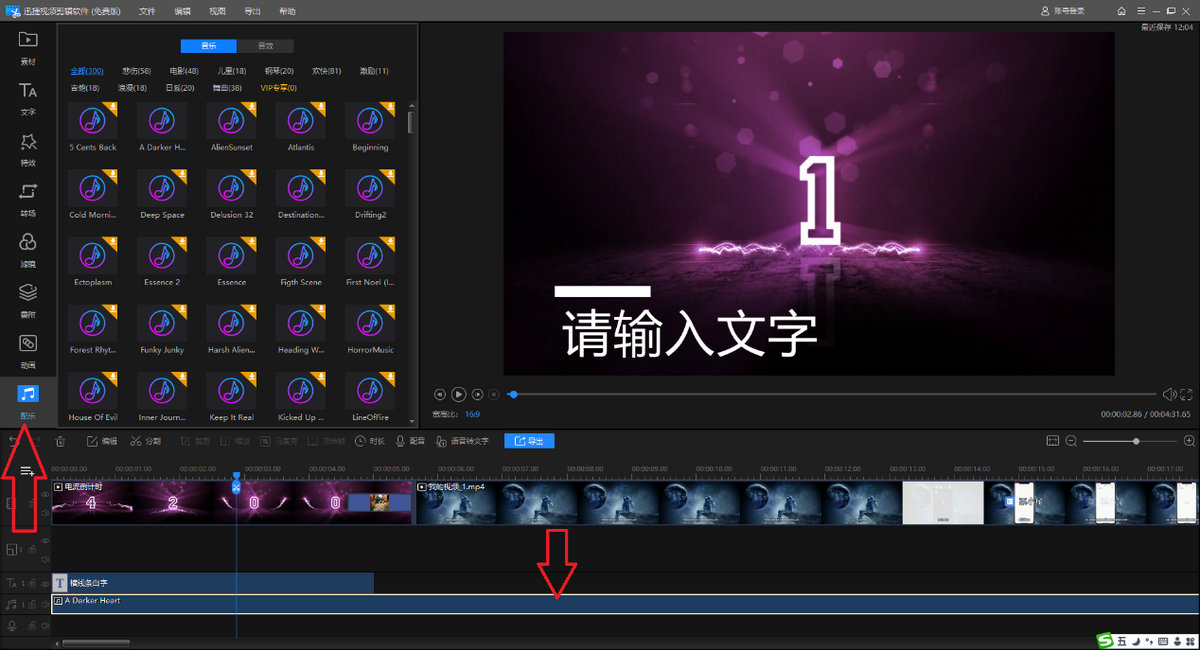Open the 视图 view menu
This screenshot has height=650, width=1200.
217,11
